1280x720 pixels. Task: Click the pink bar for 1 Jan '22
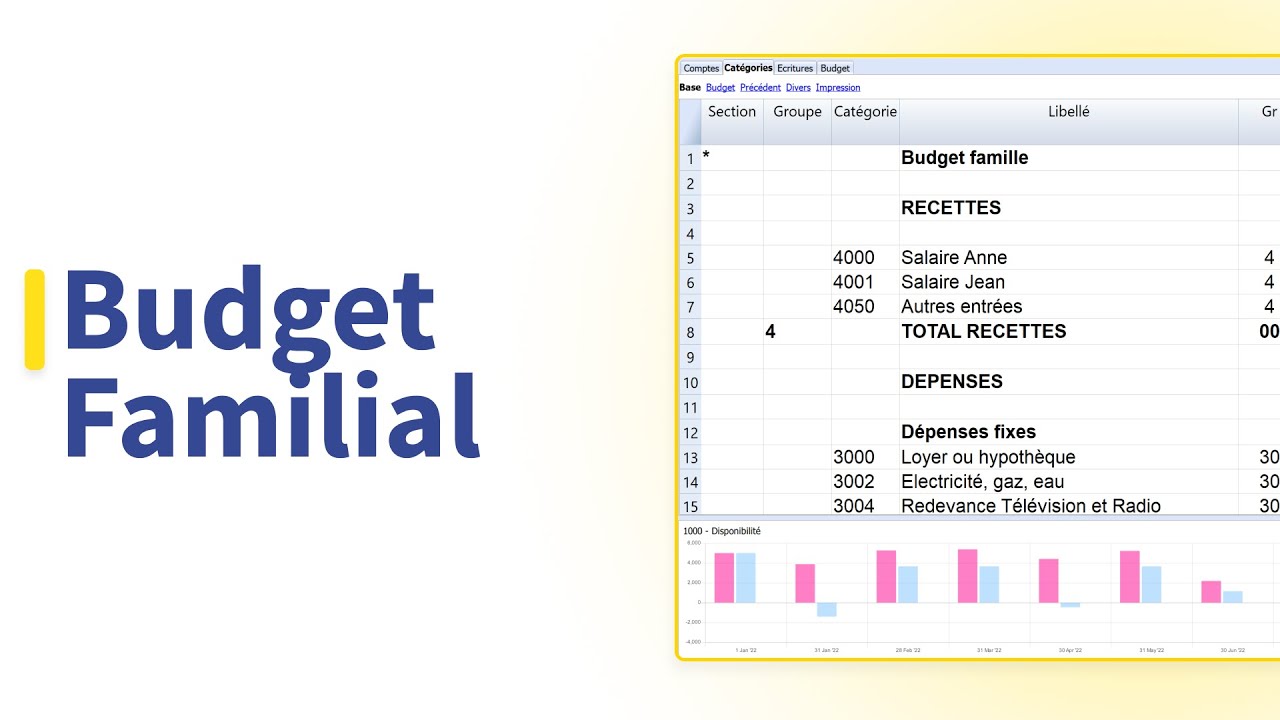pyautogui.click(x=724, y=578)
